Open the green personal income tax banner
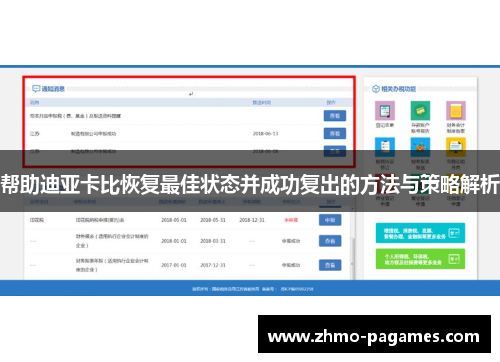500x362 pixels. pos(420,259)
